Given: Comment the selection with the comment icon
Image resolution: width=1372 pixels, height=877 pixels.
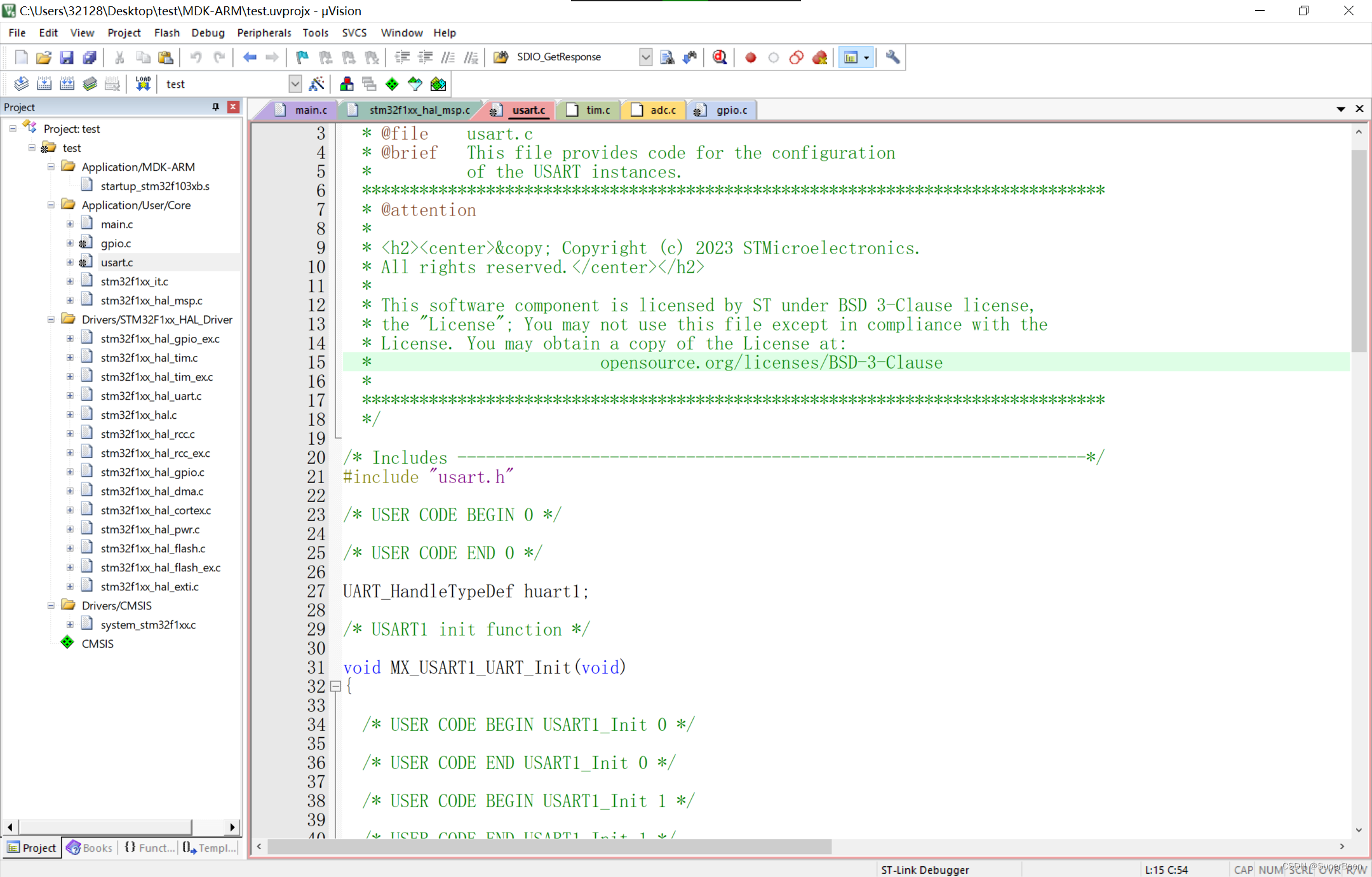Looking at the screenshot, I should (448, 57).
